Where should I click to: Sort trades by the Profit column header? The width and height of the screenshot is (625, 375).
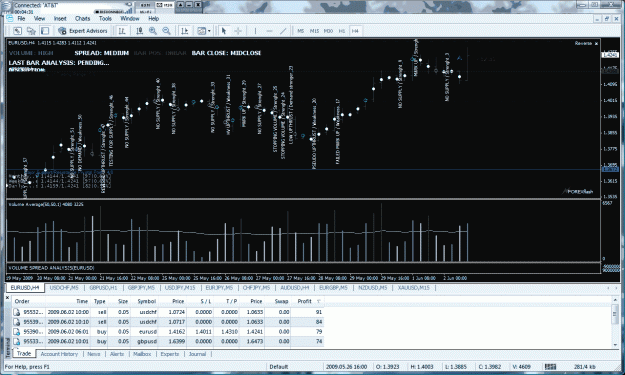(x=307, y=301)
